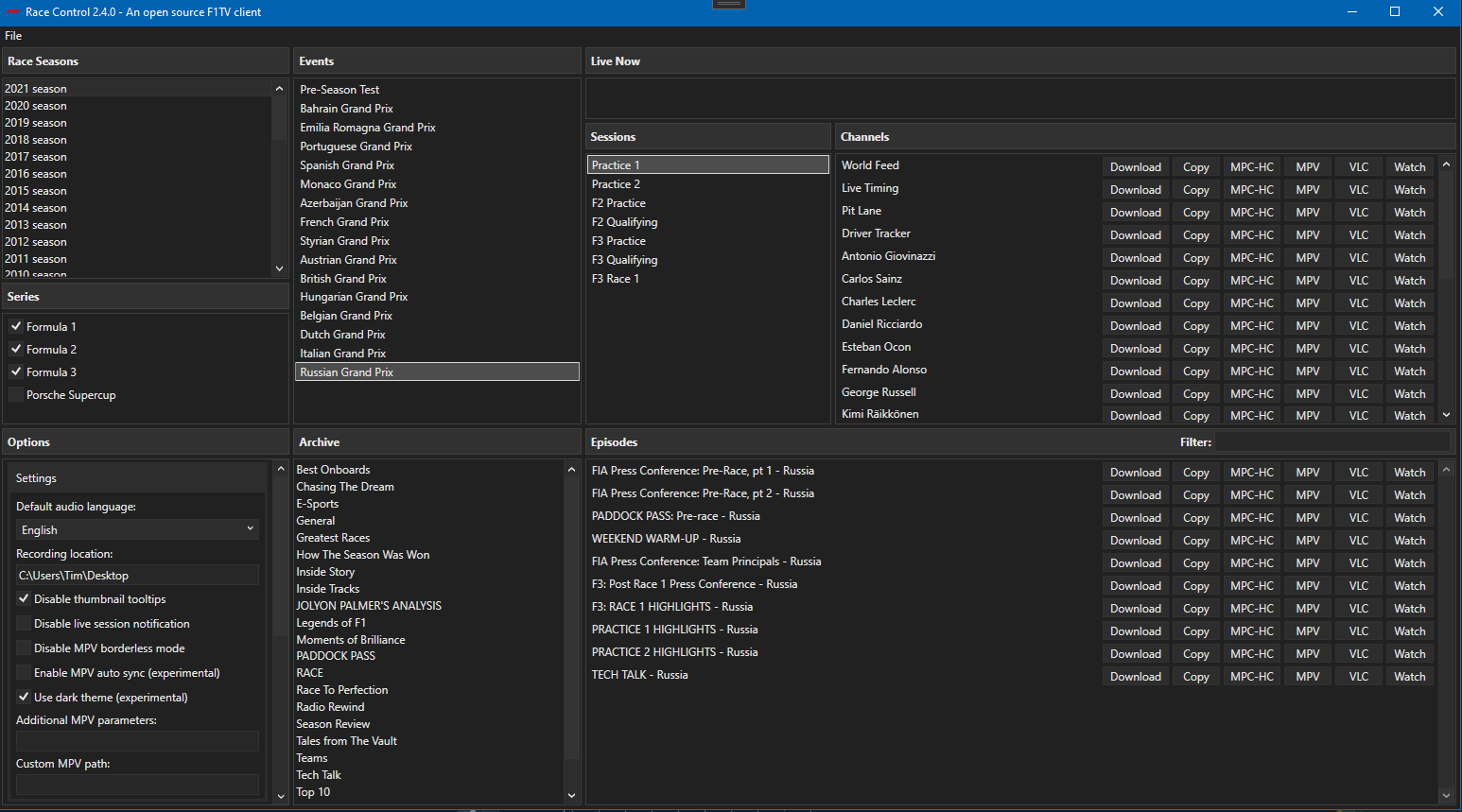Select the 2017 season
The width and height of the screenshot is (1462, 812).
point(137,157)
